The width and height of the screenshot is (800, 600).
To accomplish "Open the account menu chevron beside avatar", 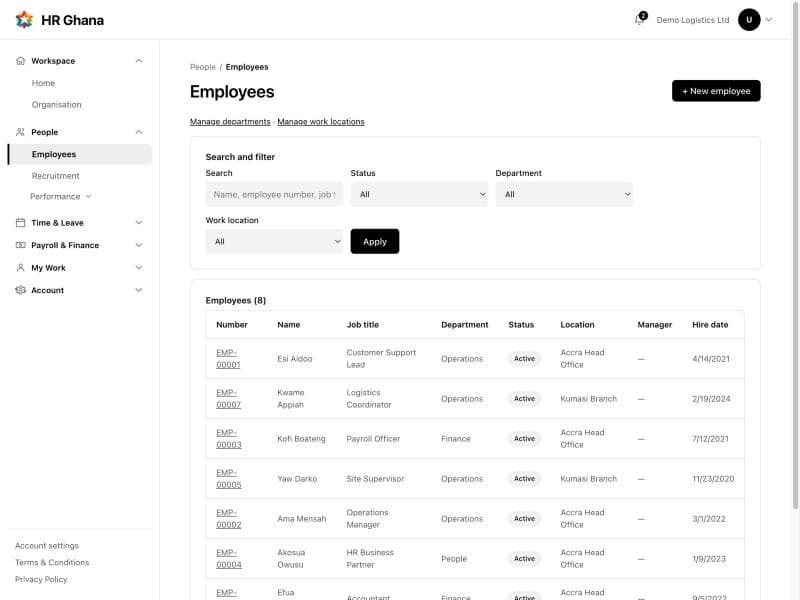I will [x=769, y=20].
